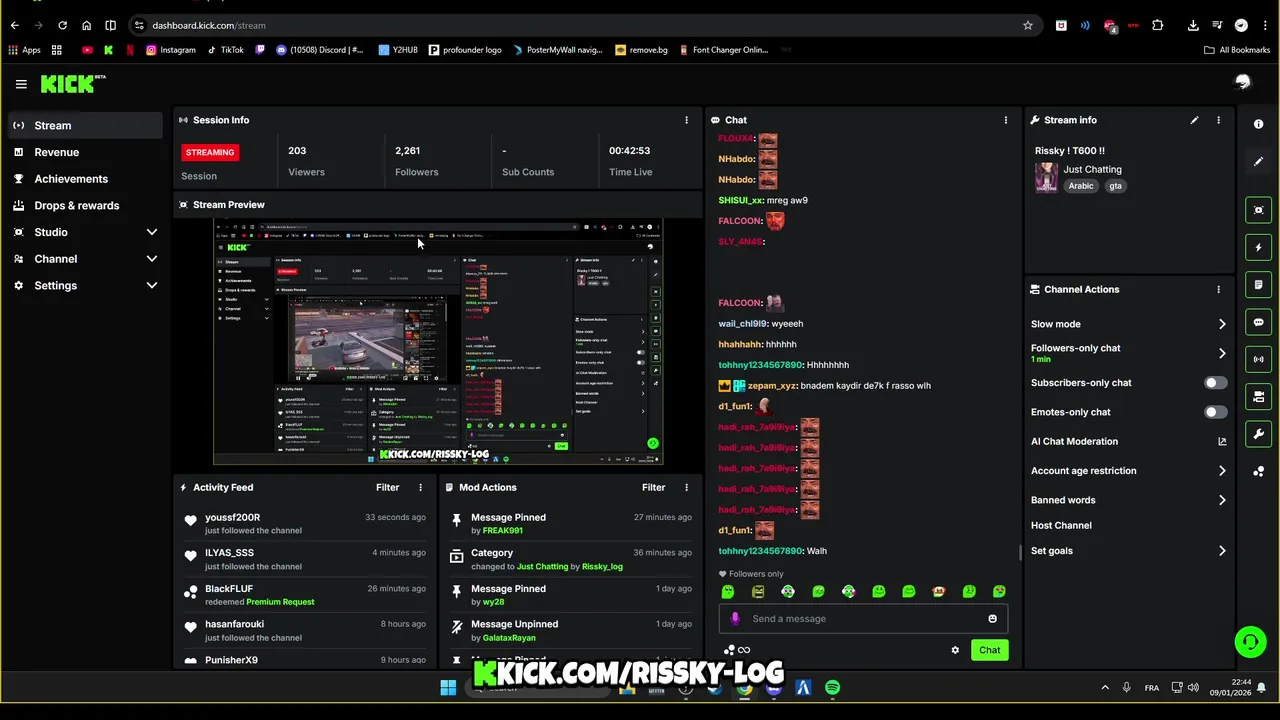The height and width of the screenshot is (720, 1280).
Task: Toggle Emotes-only chat switch
Action: pyautogui.click(x=1215, y=412)
